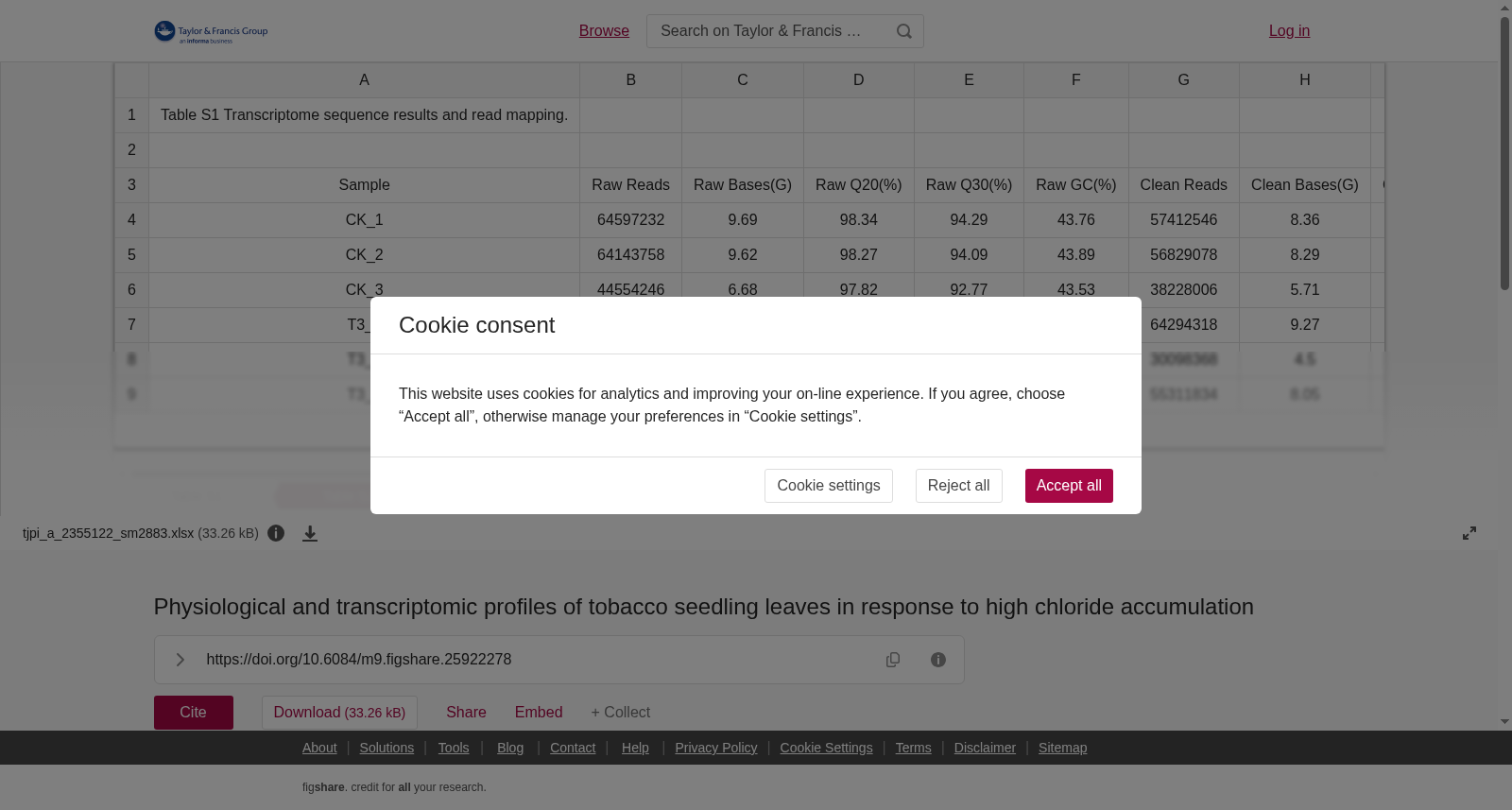The image size is (1512, 810).
Task: Open the Embed option
Action: click(539, 713)
